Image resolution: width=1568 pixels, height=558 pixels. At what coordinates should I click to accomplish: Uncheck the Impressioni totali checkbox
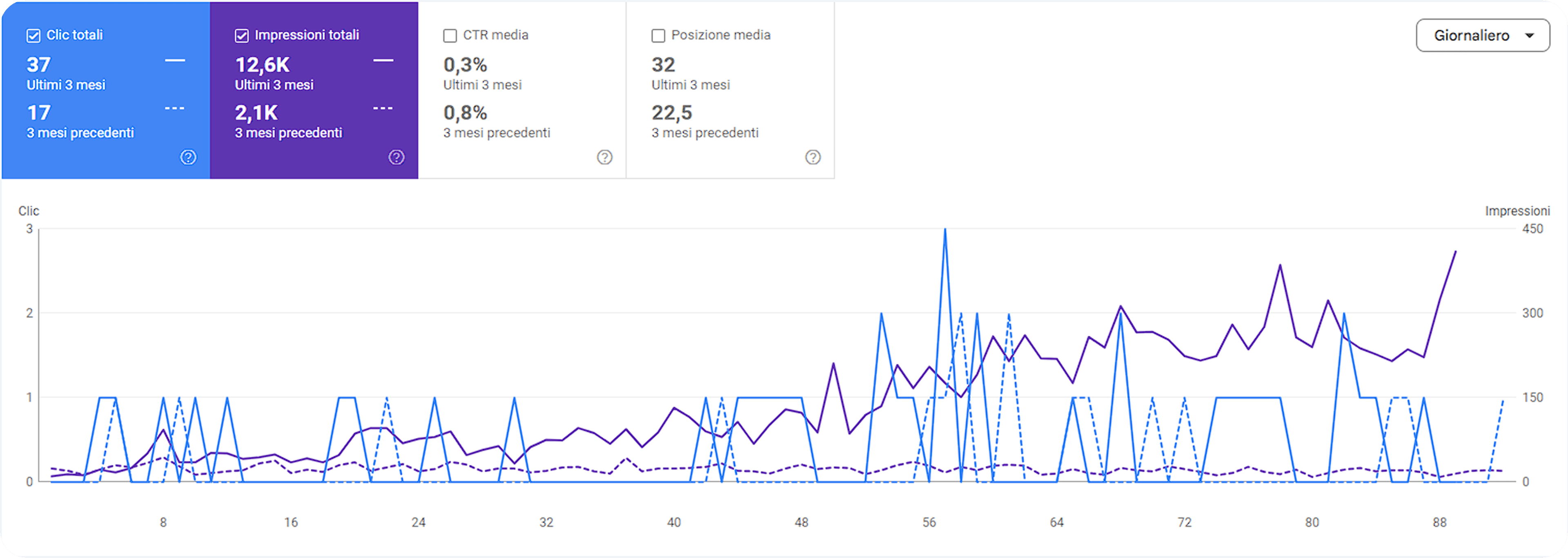(x=242, y=36)
